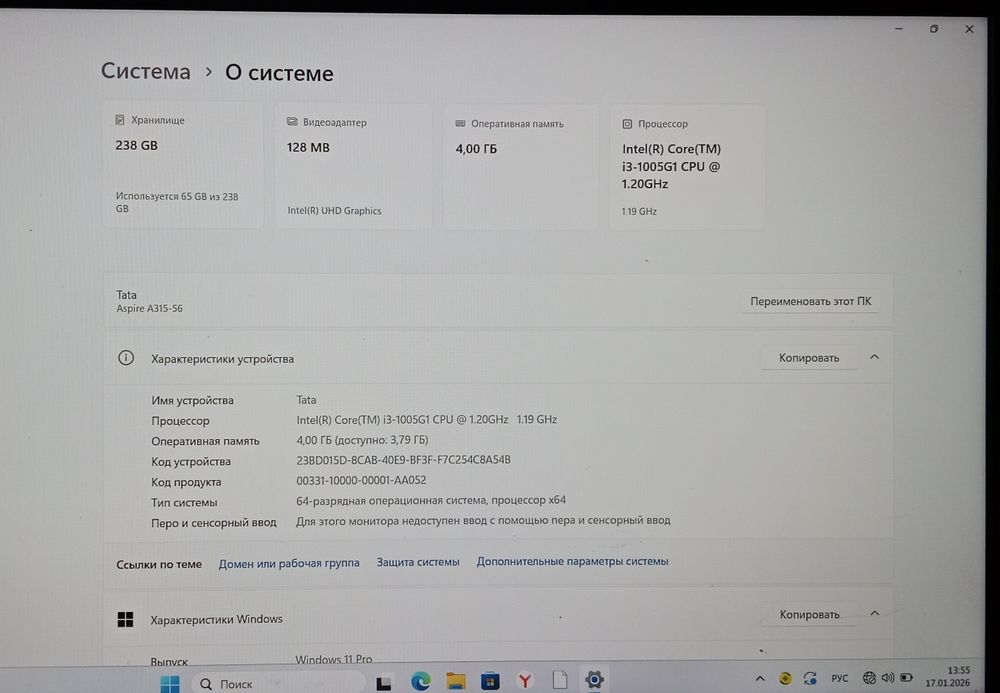Collapse the Характеристики Windows section
This screenshot has width=1000, height=693.
pyautogui.click(x=874, y=613)
